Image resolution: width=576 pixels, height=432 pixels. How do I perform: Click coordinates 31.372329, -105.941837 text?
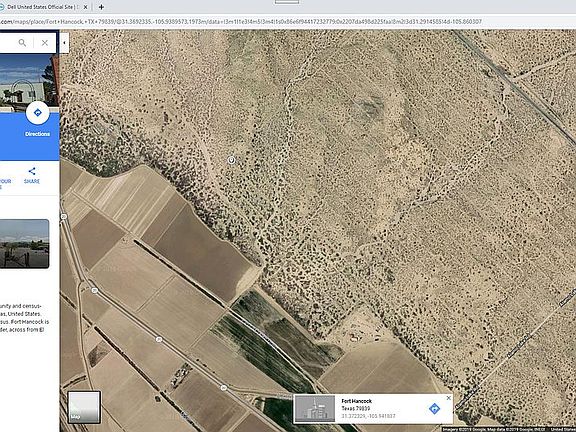point(368,416)
